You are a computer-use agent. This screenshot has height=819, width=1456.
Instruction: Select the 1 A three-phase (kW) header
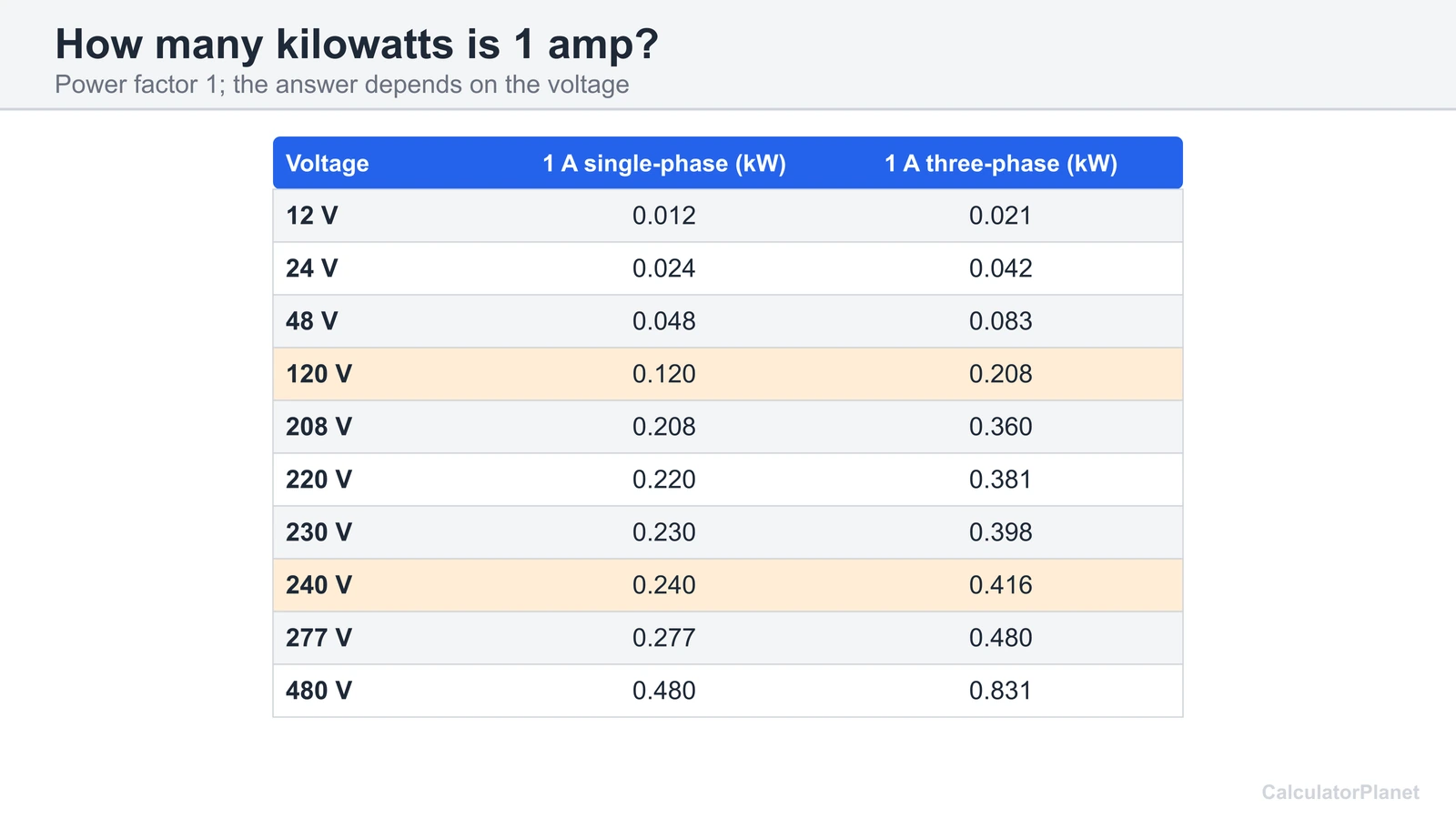click(1001, 164)
